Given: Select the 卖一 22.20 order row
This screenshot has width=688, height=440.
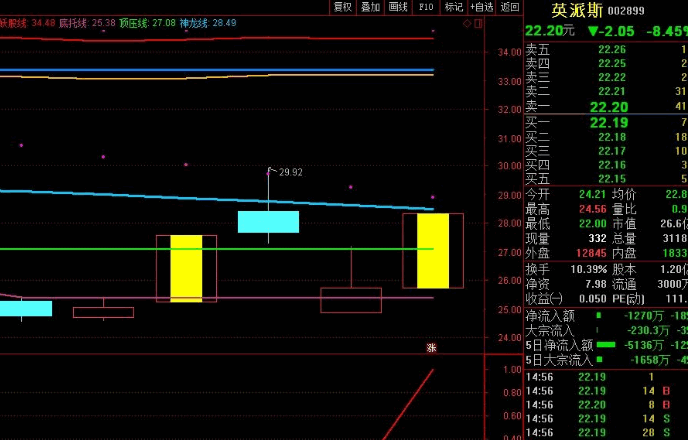Looking at the screenshot, I should [606, 107].
